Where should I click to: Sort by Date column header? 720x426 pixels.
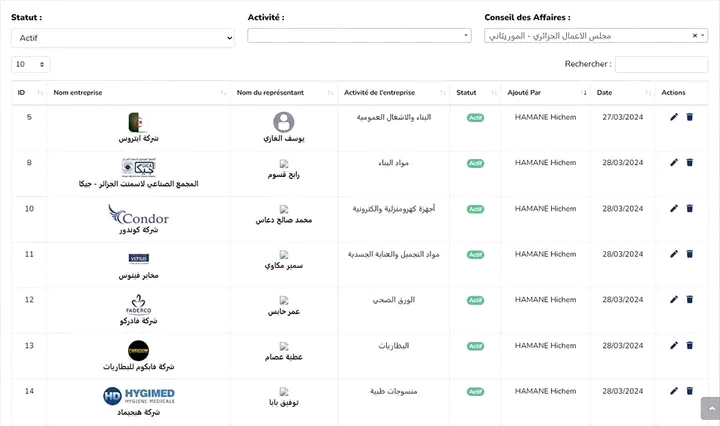[620, 92]
